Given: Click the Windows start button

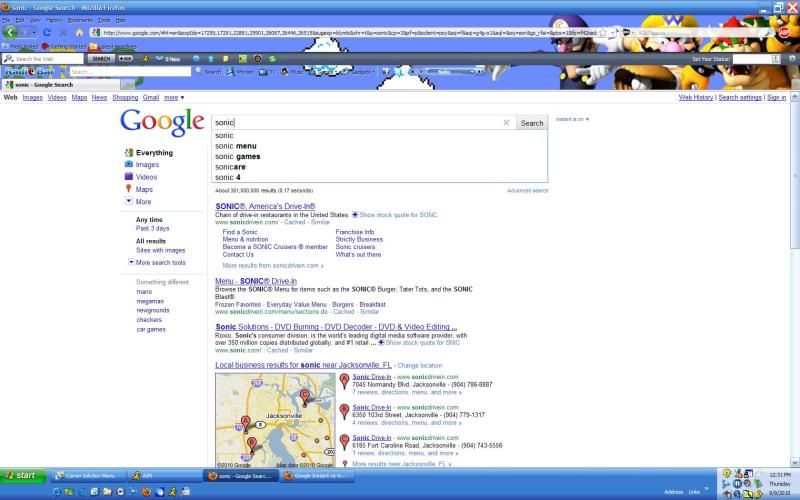Looking at the screenshot, I should (x=23, y=476).
